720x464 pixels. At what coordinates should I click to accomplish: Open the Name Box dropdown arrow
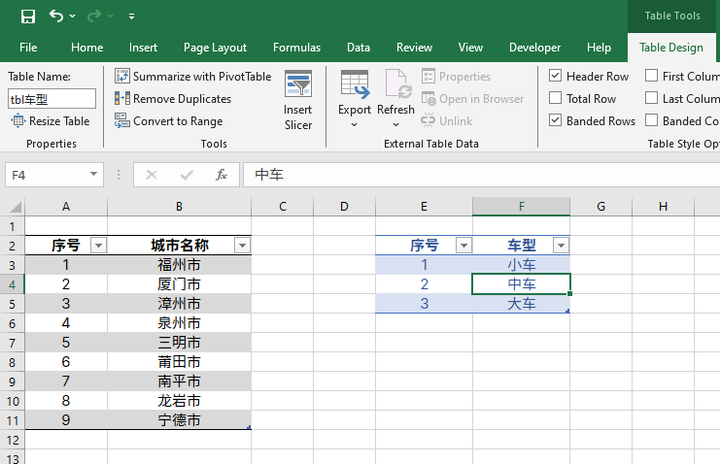(94, 174)
